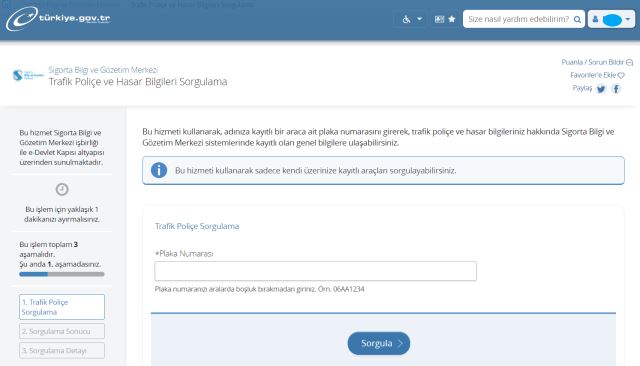640x366 pixels.
Task: Click the blue info icon in notice box
Action: point(159,170)
